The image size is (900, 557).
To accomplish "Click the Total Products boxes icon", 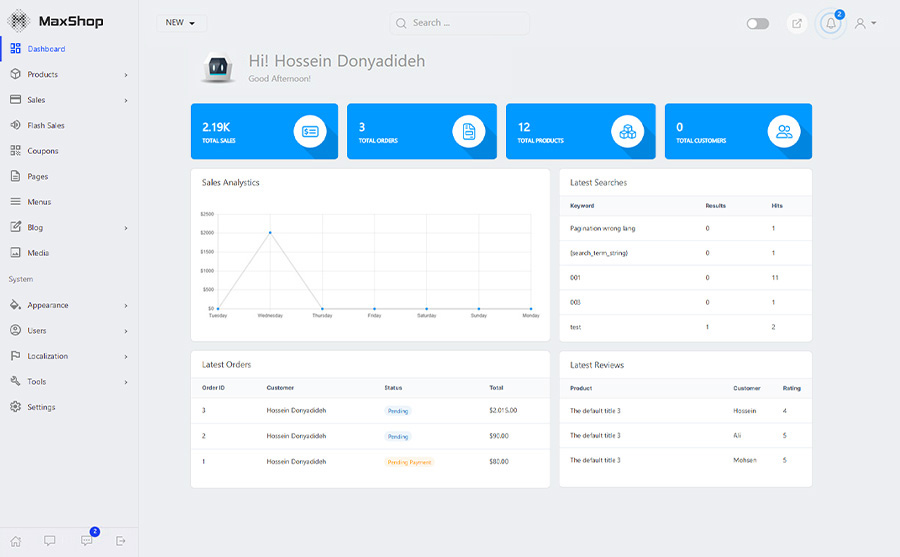I will [x=627, y=131].
